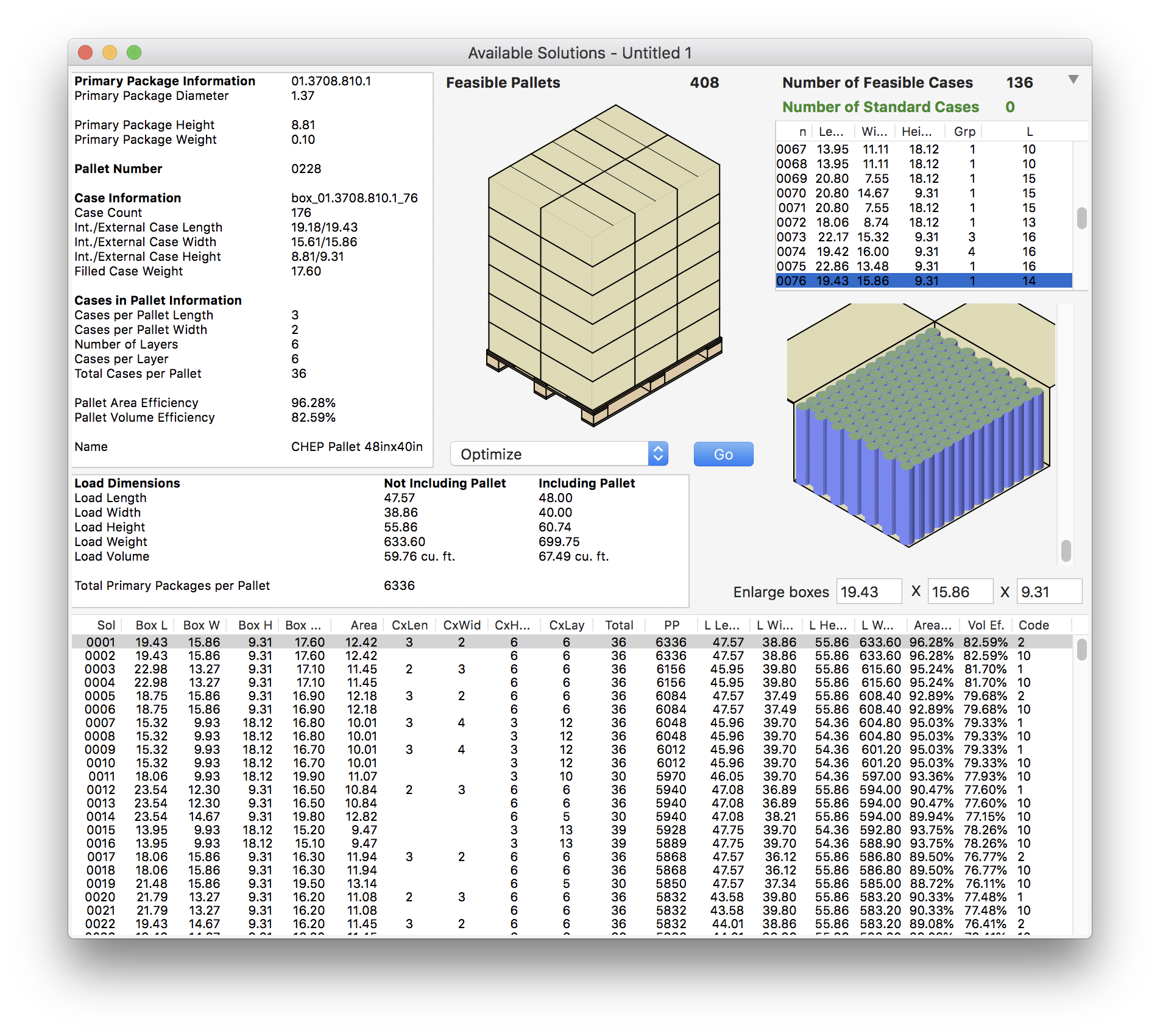The image size is (1160, 1036).
Task: Click the feasible cases list scrollbar
Action: pyautogui.click(x=1081, y=218)
